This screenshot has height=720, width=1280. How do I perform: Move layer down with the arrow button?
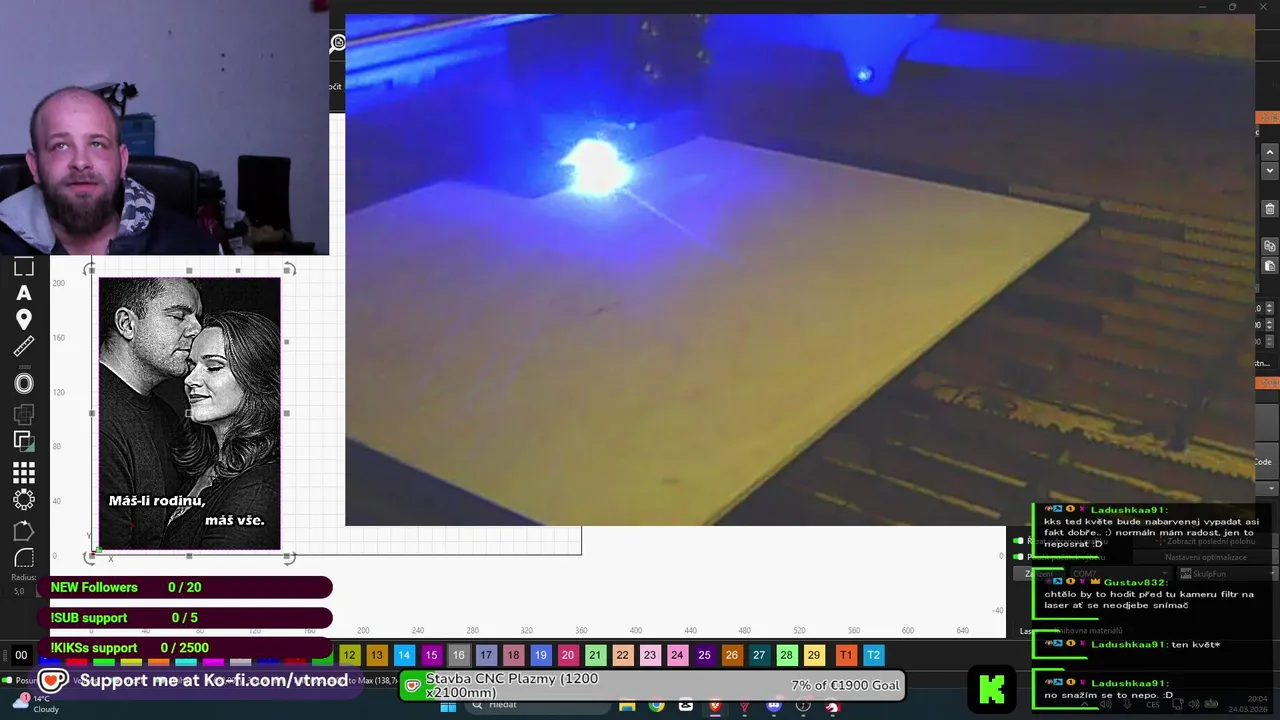pos(1269,171)
